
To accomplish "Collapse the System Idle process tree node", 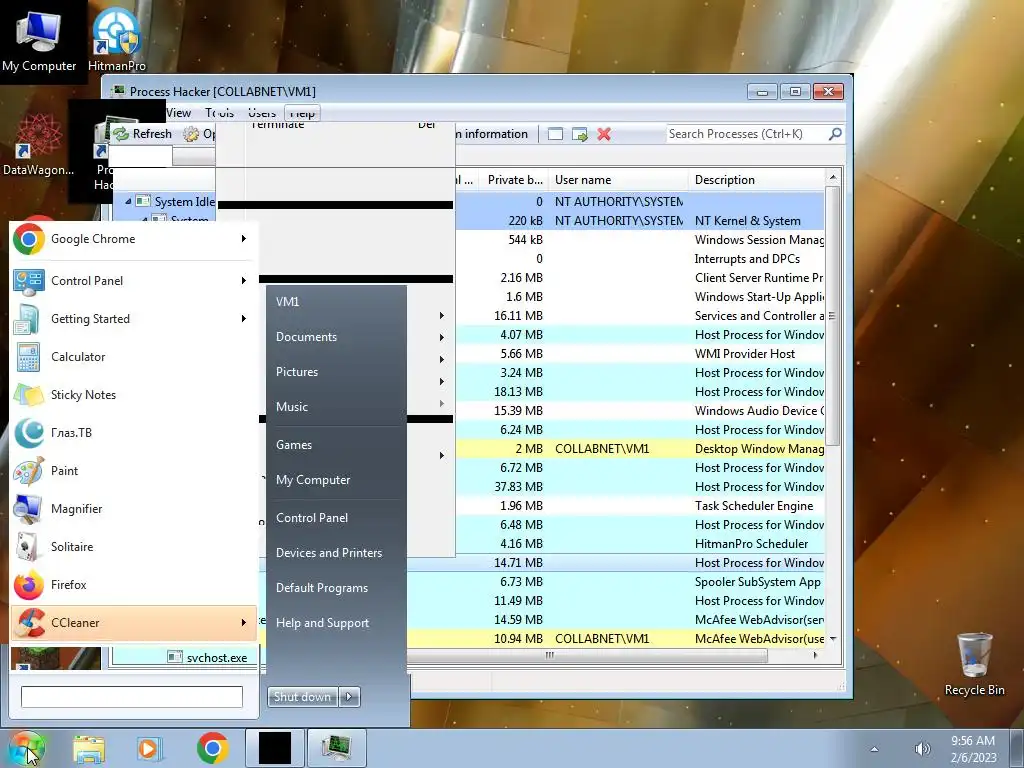I will [128, 201].
